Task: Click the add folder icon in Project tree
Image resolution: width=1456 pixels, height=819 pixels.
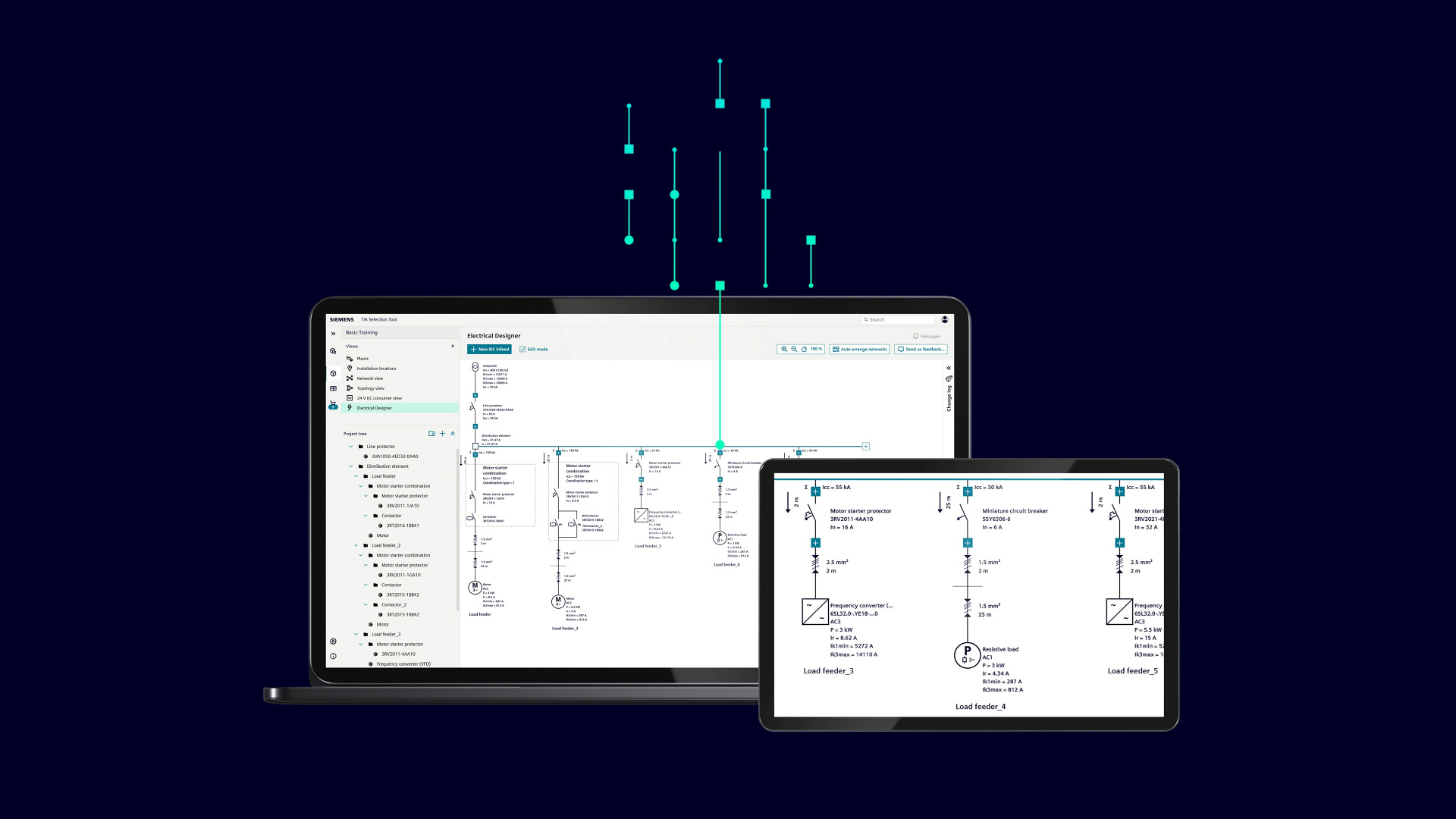Action: 431,434
